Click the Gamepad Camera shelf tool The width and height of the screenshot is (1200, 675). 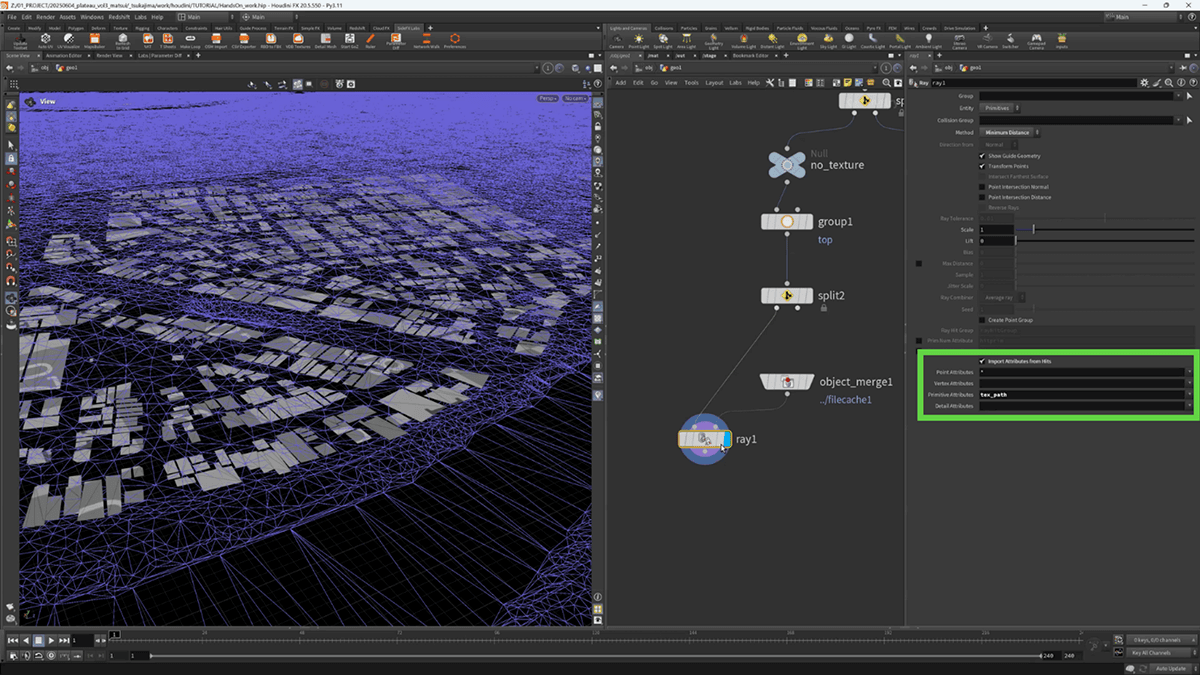pyautogui.click(x=1036, y=40)
